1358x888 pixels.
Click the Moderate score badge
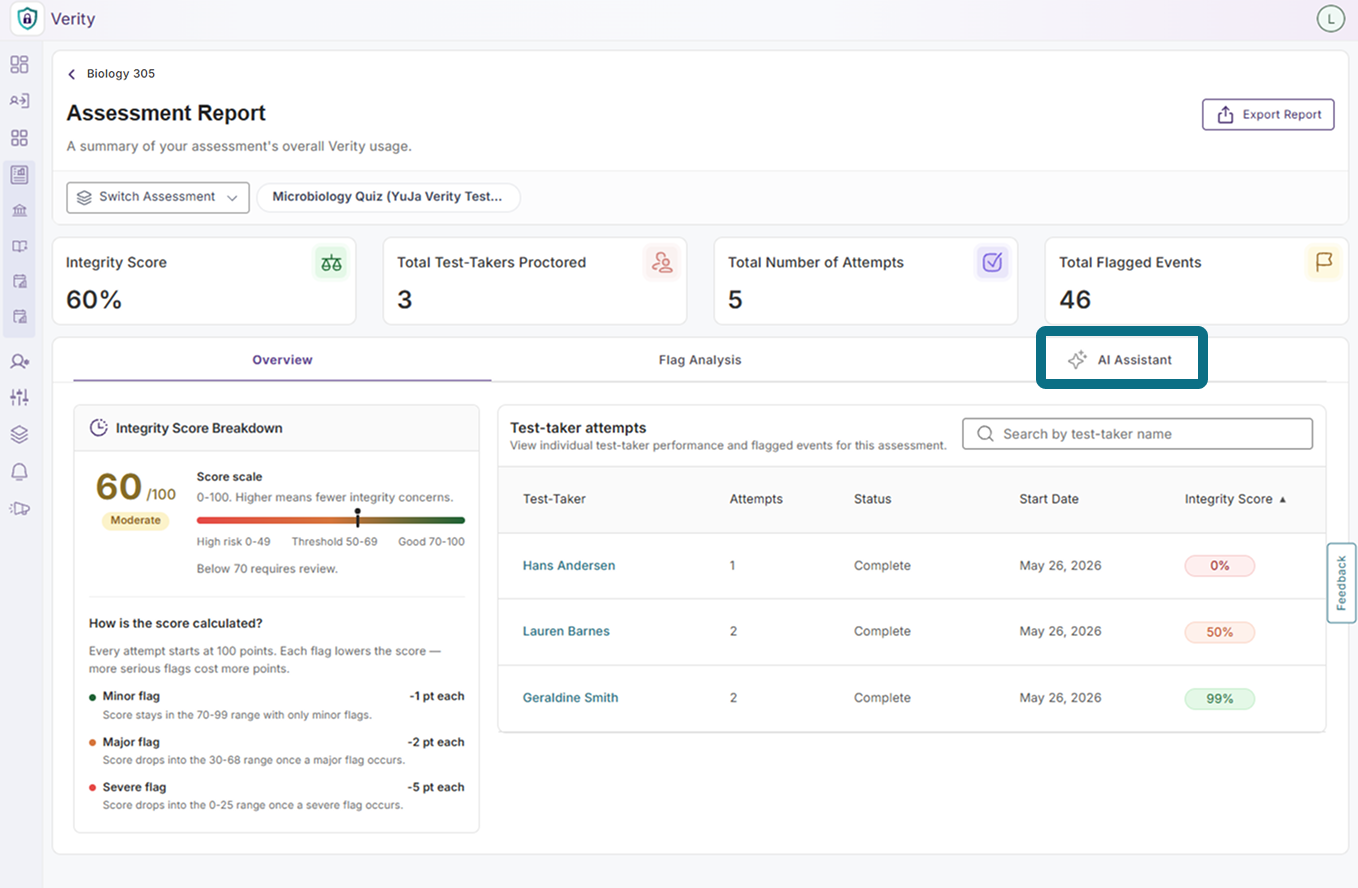coord(135,521)
